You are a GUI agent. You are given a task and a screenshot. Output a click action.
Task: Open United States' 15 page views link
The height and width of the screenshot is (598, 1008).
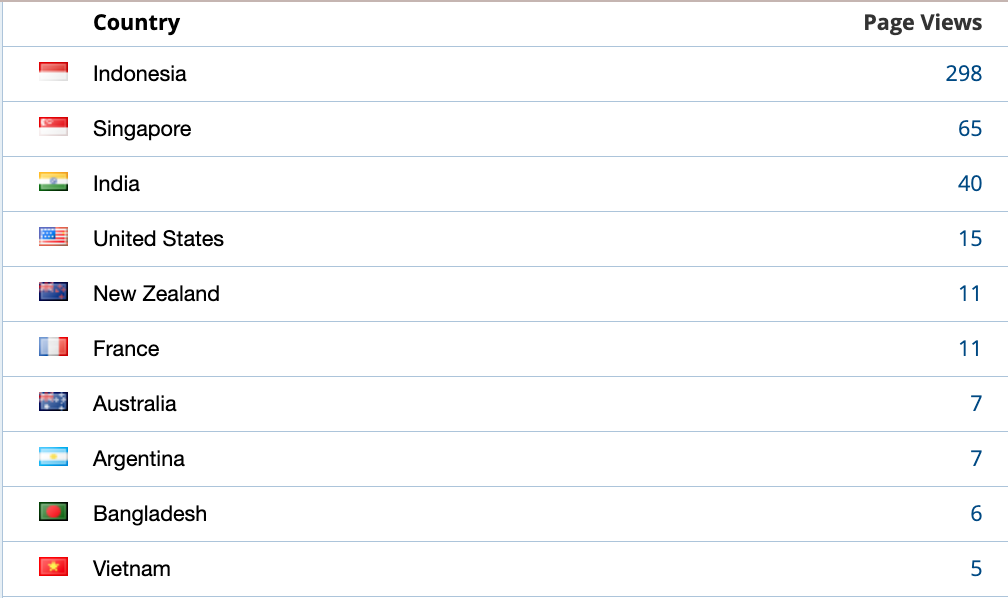tap(969, 238)
